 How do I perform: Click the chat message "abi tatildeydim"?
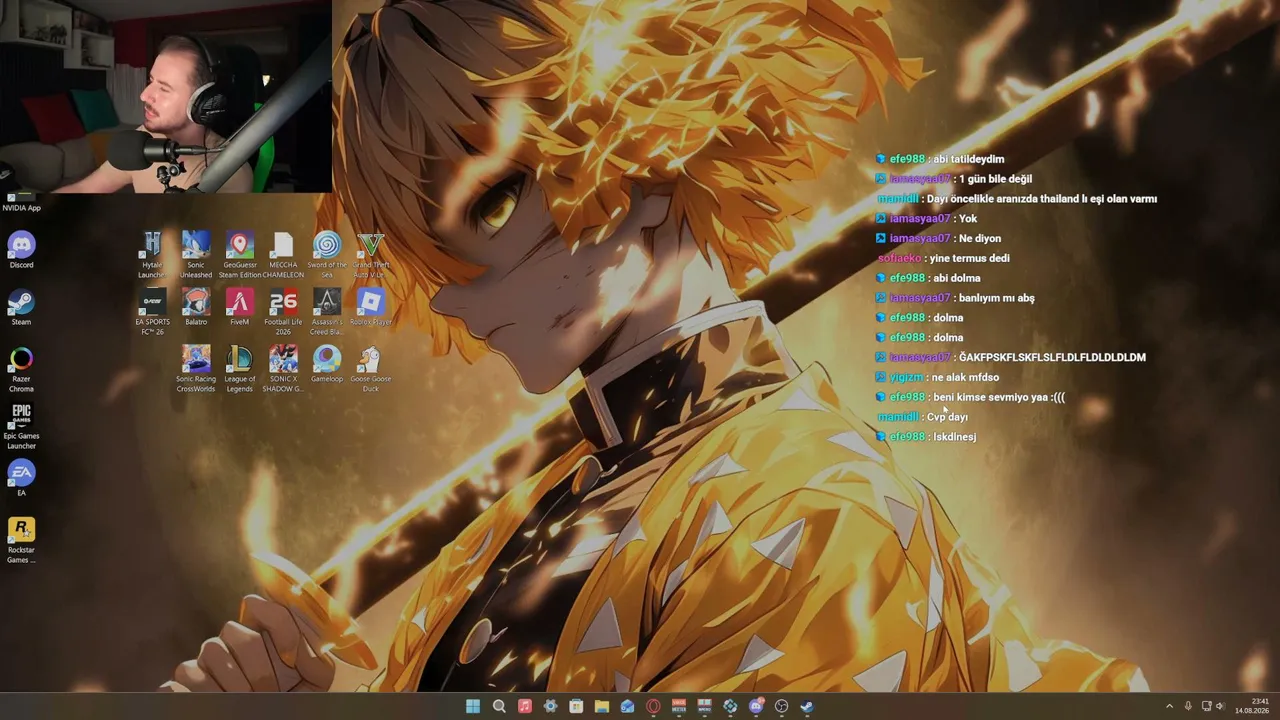click(x=968, y=159)
